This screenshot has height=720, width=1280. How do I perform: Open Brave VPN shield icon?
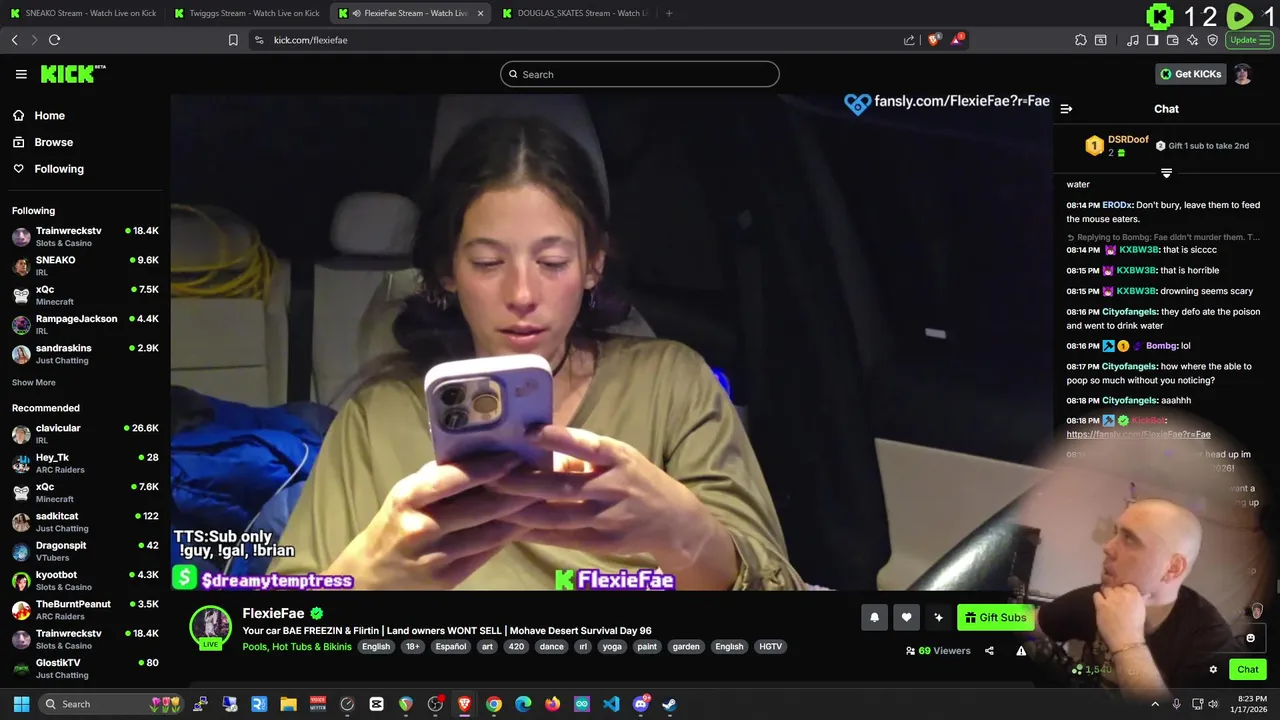point(1212,40)
